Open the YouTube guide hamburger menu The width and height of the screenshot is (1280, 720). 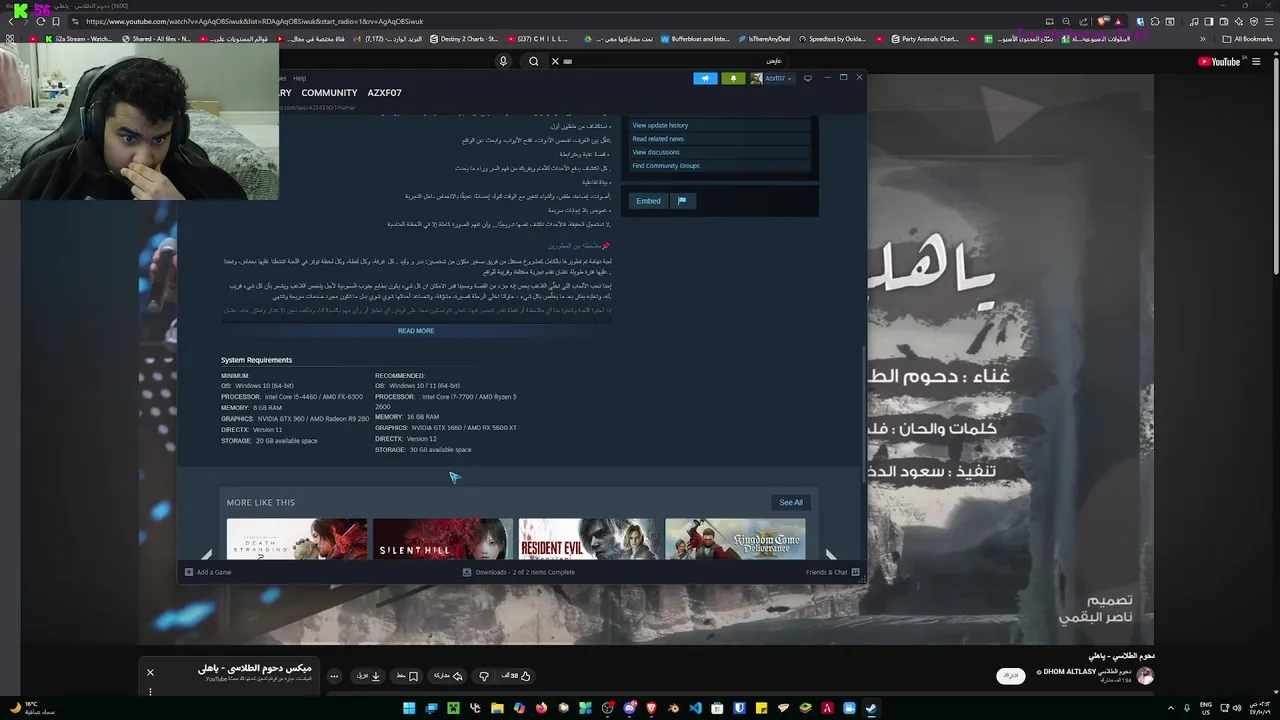tap(1256, 62)
